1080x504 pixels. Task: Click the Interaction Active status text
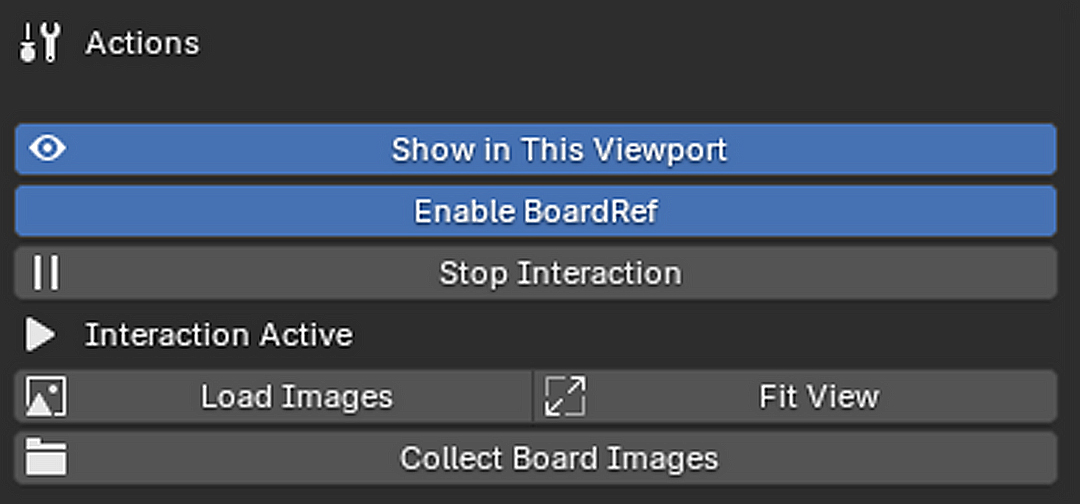click(x=218, y=335)
